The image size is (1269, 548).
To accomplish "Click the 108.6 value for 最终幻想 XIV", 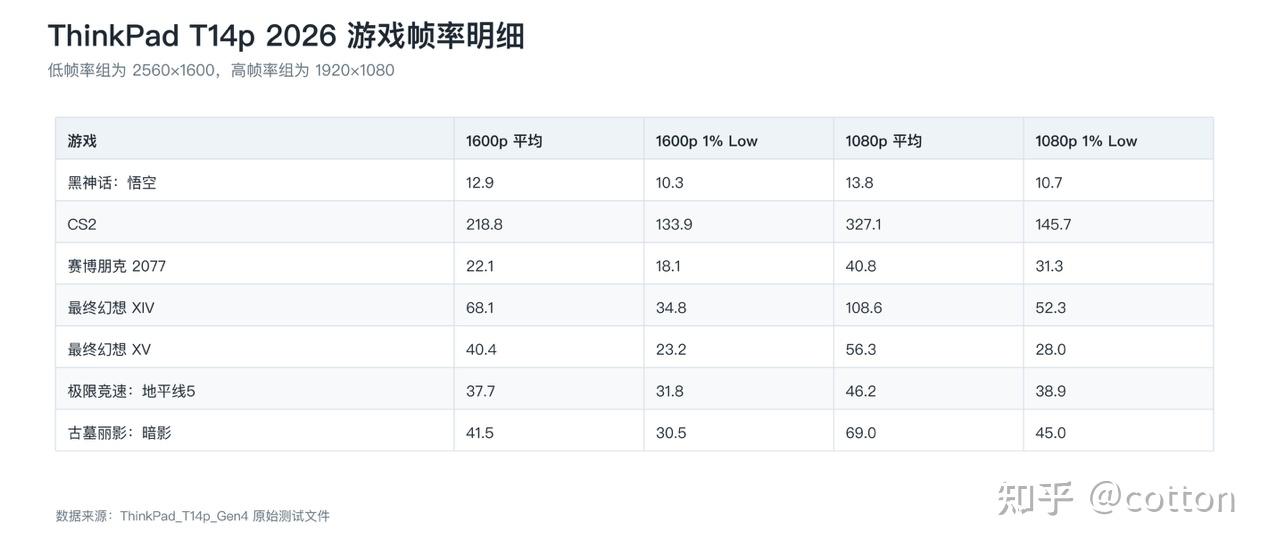I will [x=864, y=308].
